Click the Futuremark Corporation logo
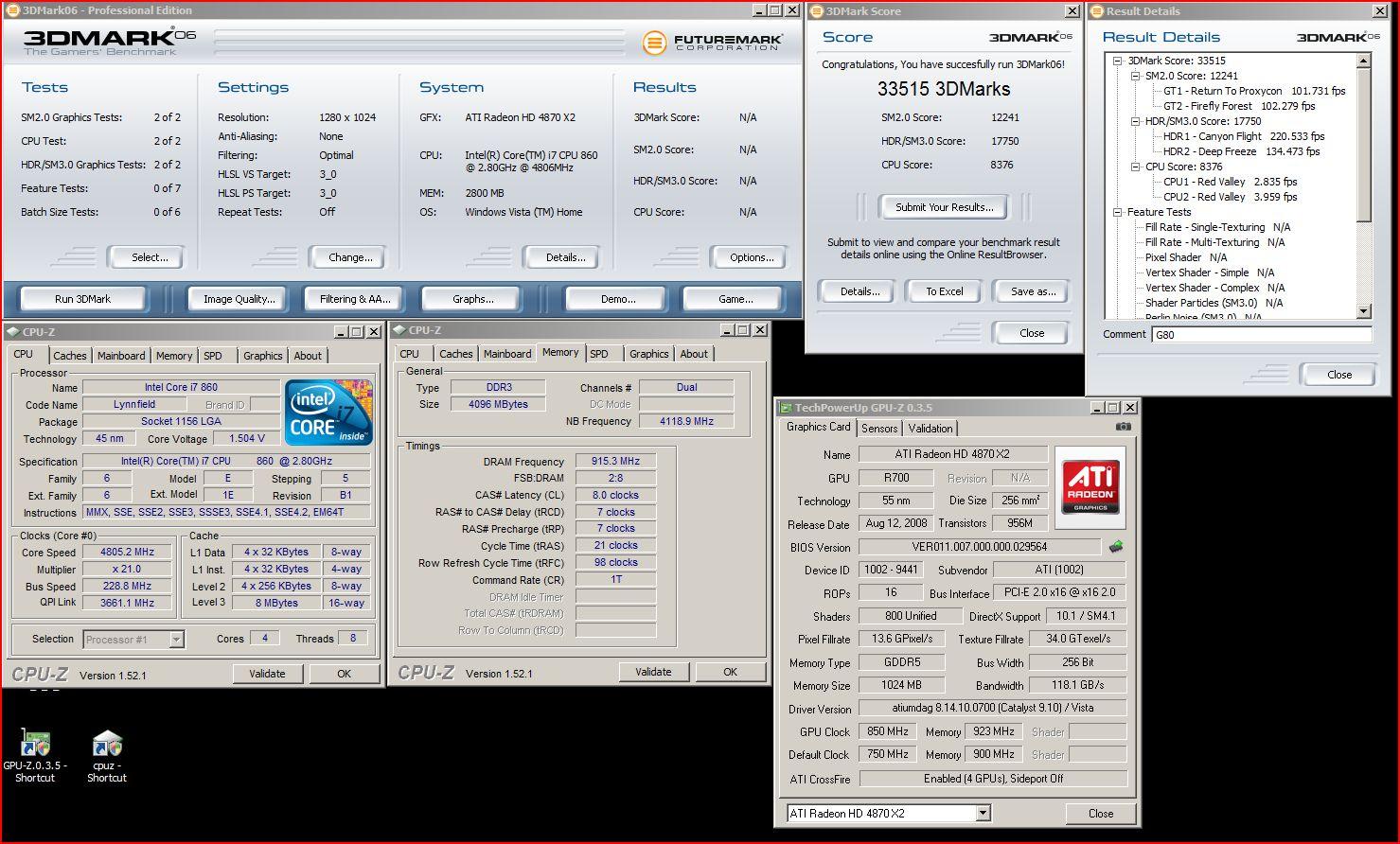The image size is (1400, 844). tap(713, 43)
